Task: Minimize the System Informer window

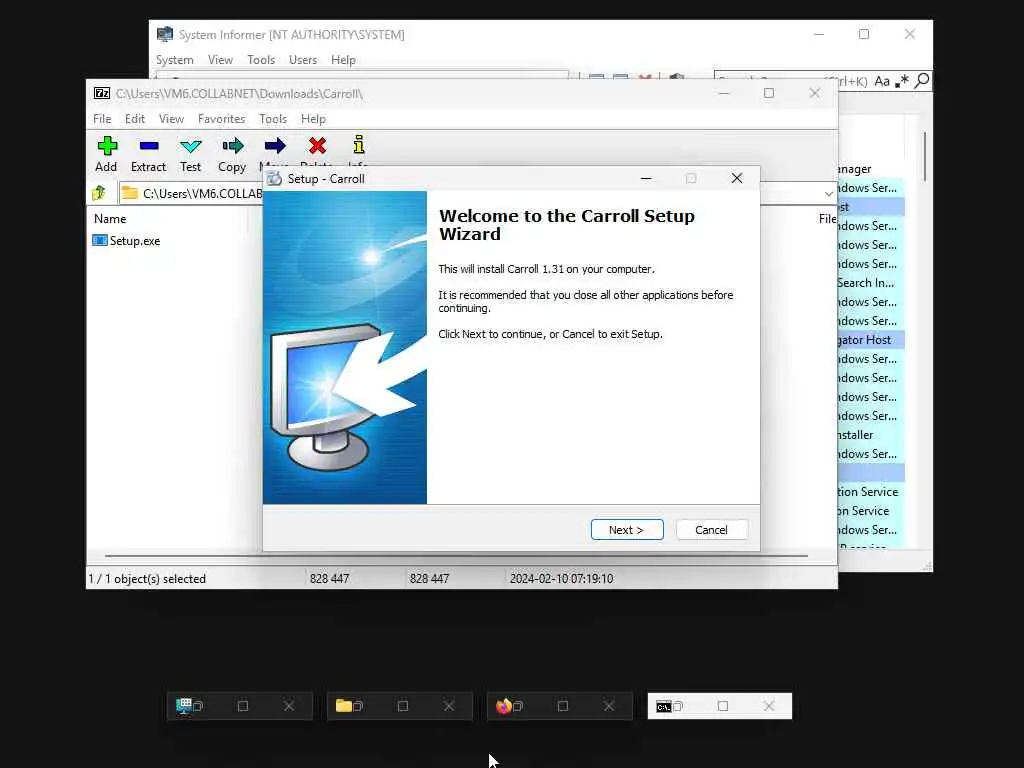Action: (x=819, y=34)
